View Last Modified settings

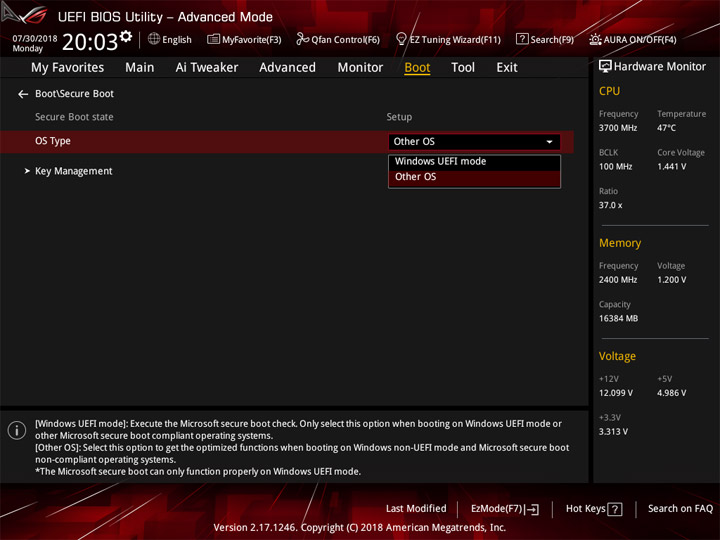coord(416,508)
